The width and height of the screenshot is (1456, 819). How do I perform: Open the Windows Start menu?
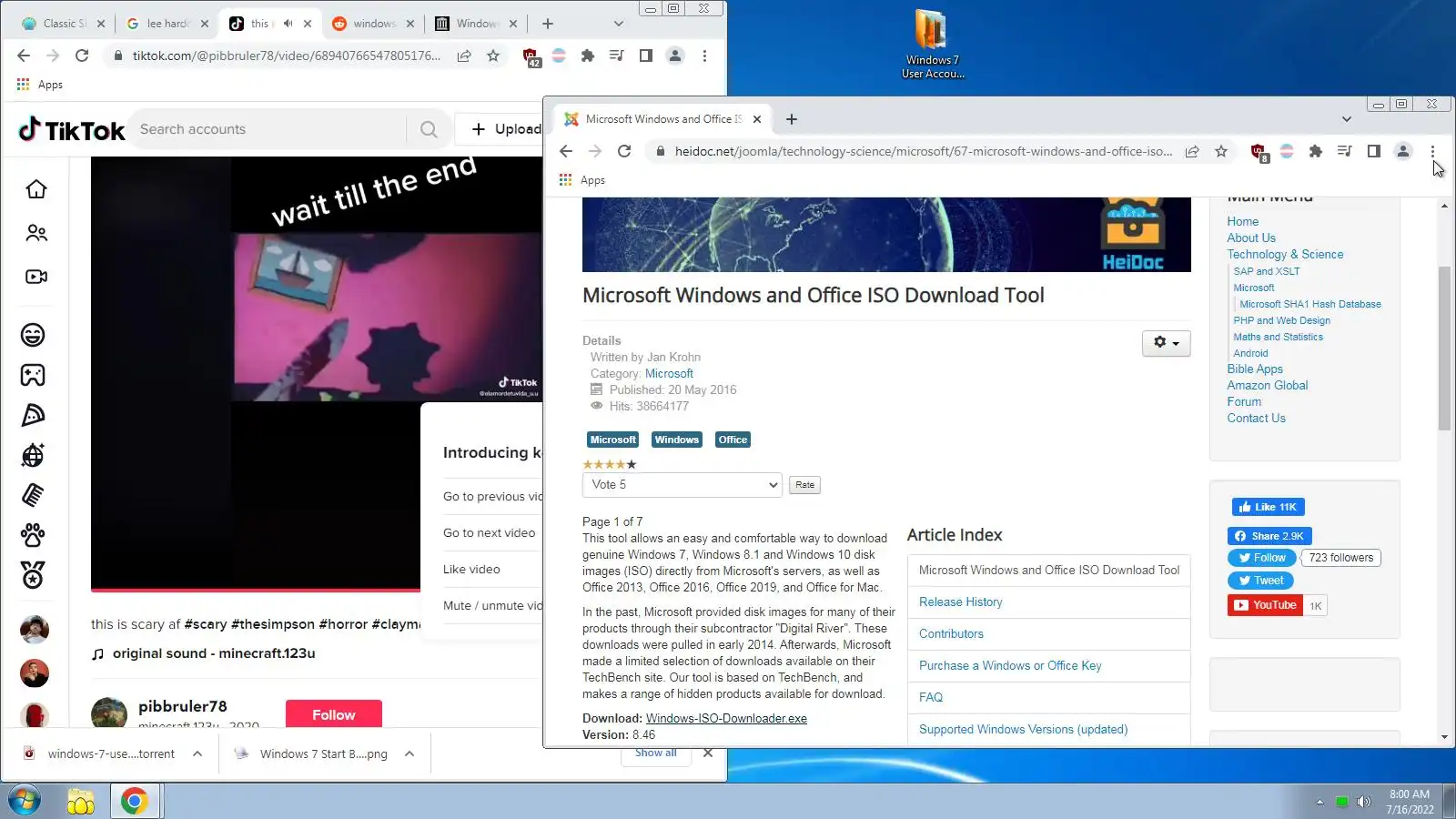(x=25, y=801)
